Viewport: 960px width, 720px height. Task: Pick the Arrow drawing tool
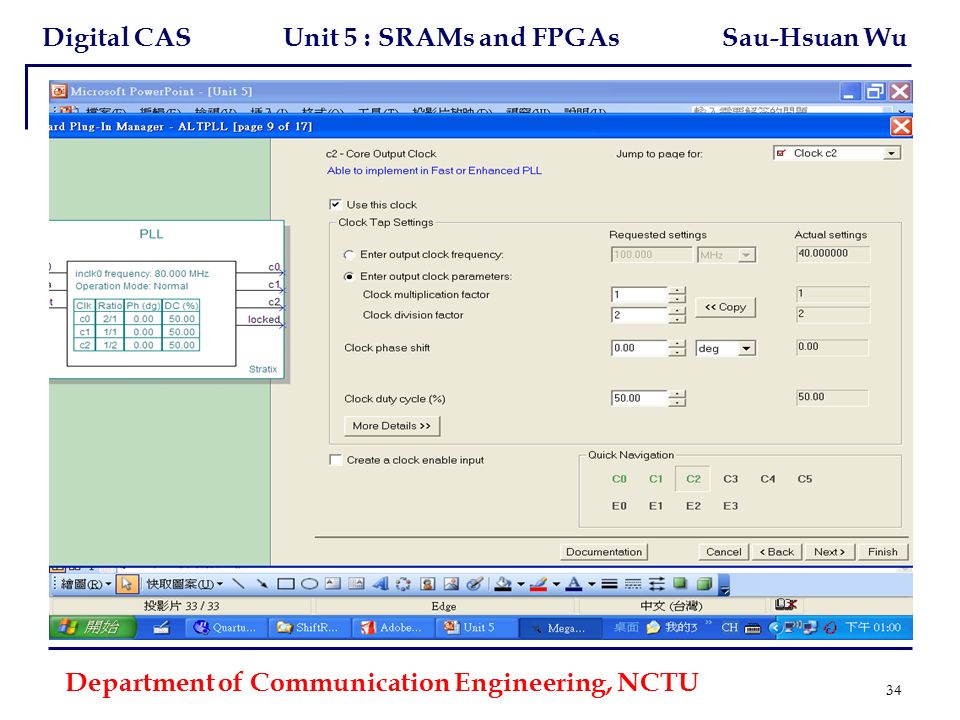[x=262, y=583]
